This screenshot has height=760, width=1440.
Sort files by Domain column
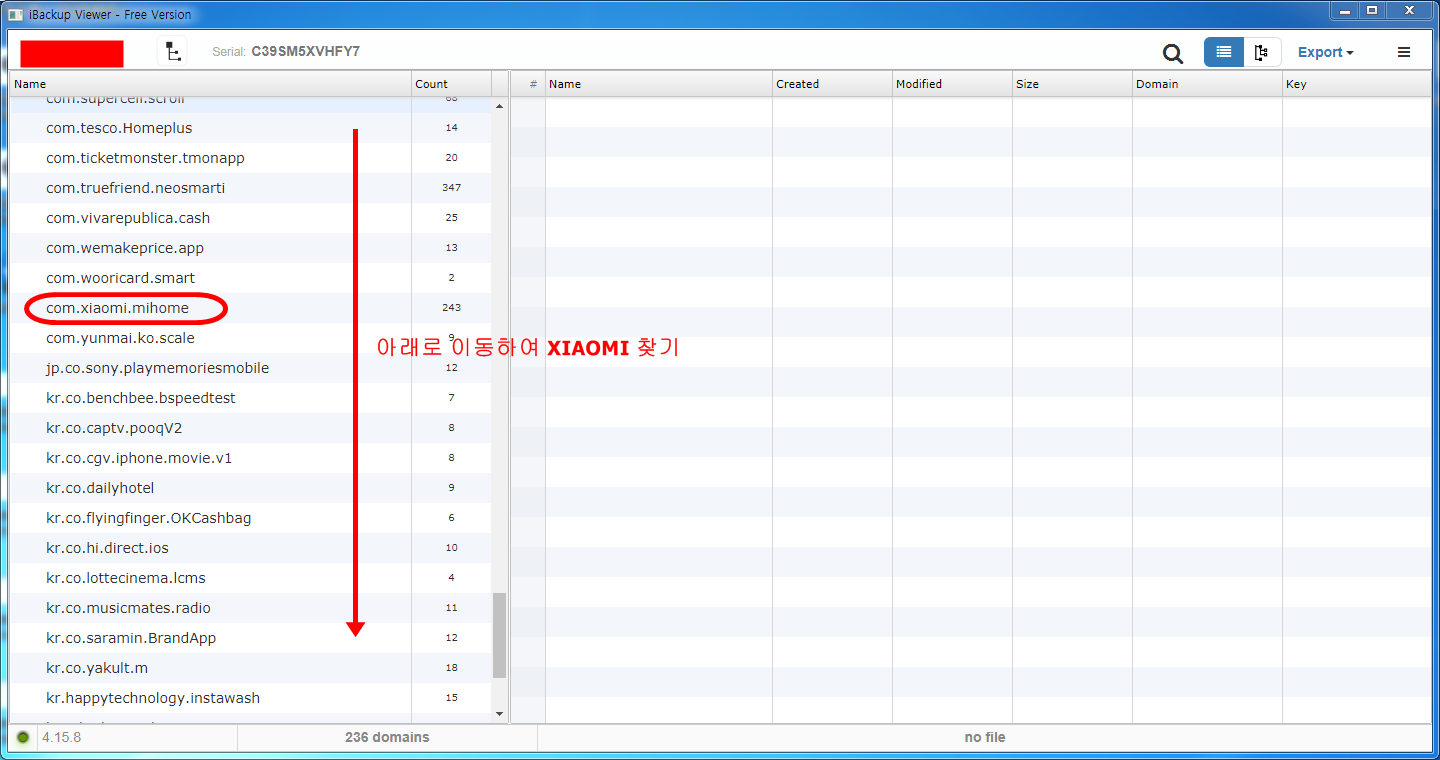tap(1207, 84)
